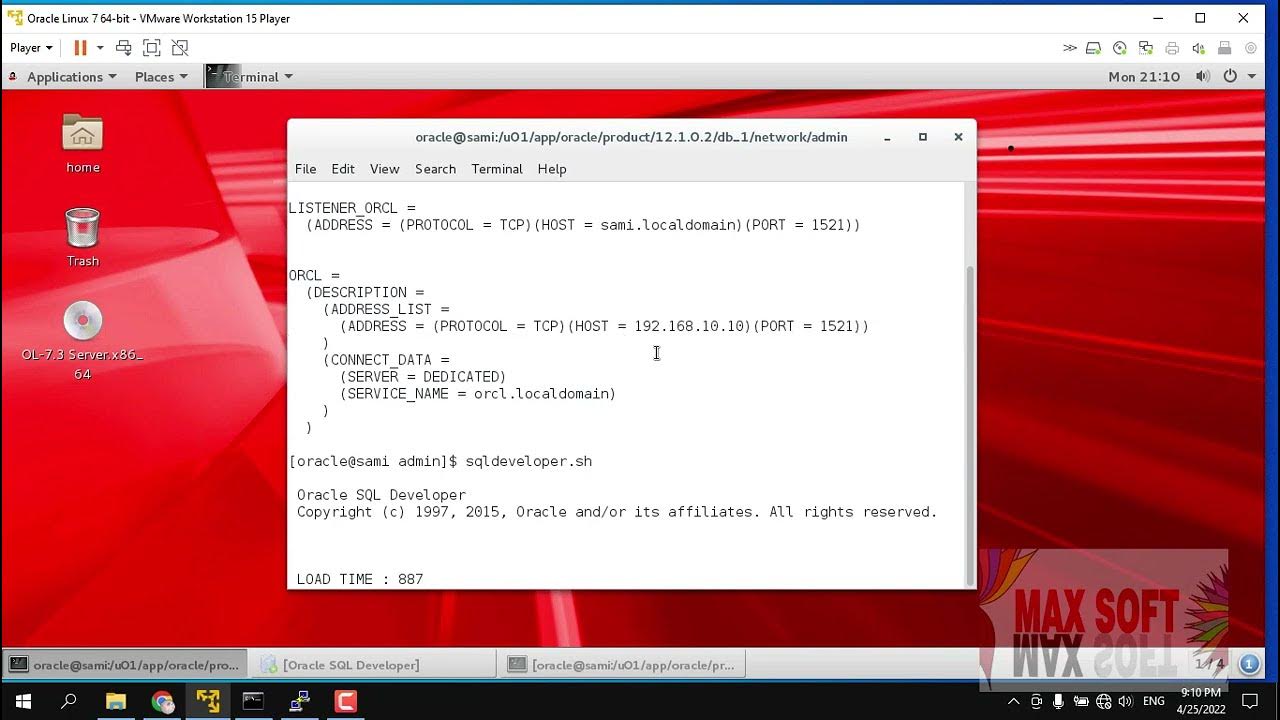Screen dimensions: 1280x720
Task: Open the Terminal menu in terminal menu bar
Action: tap(497, 169)
